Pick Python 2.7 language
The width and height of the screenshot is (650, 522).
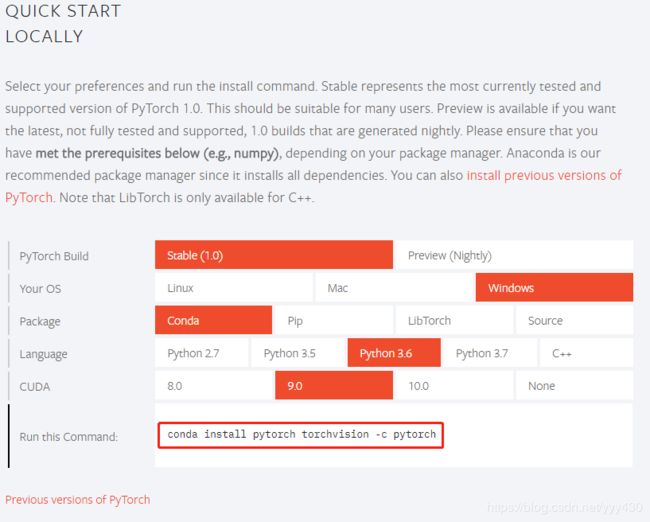pyautogui.click(x=201, y=353)
